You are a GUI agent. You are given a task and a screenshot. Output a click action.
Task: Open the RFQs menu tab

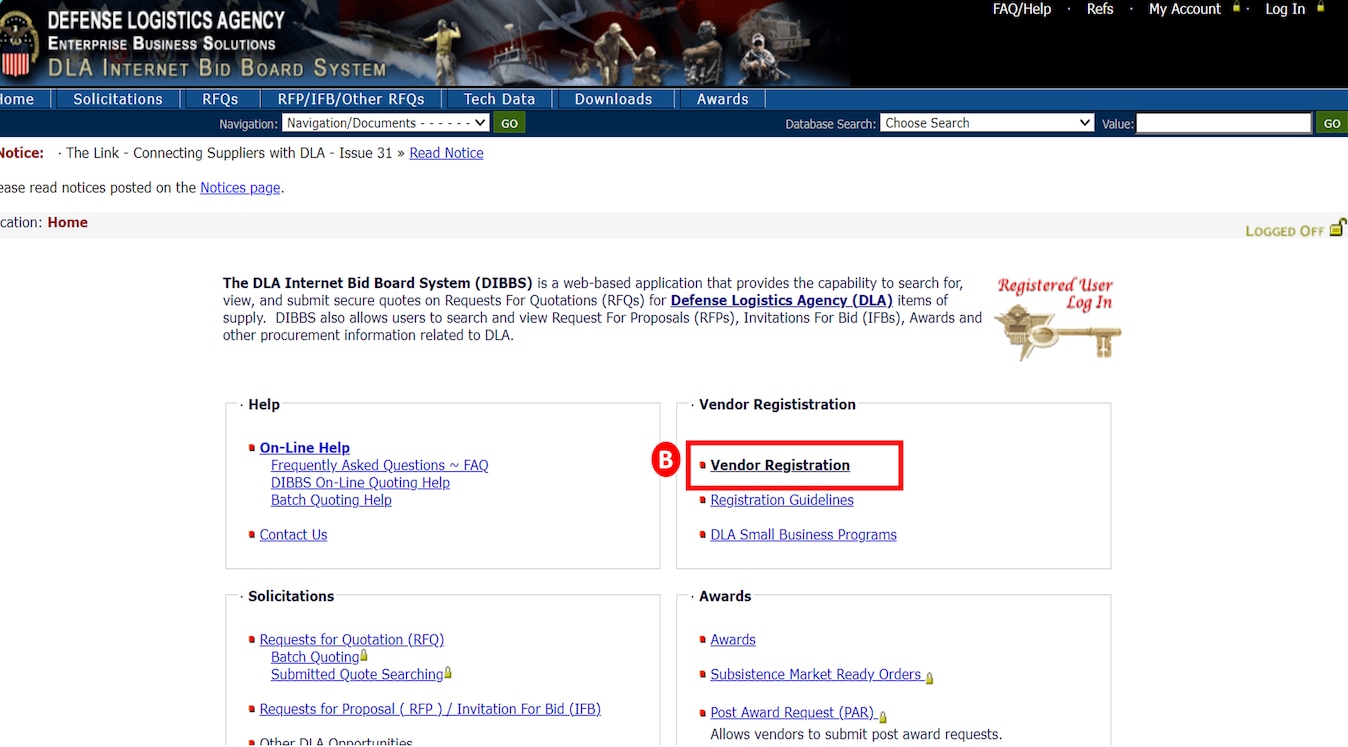tap(220, 99)
